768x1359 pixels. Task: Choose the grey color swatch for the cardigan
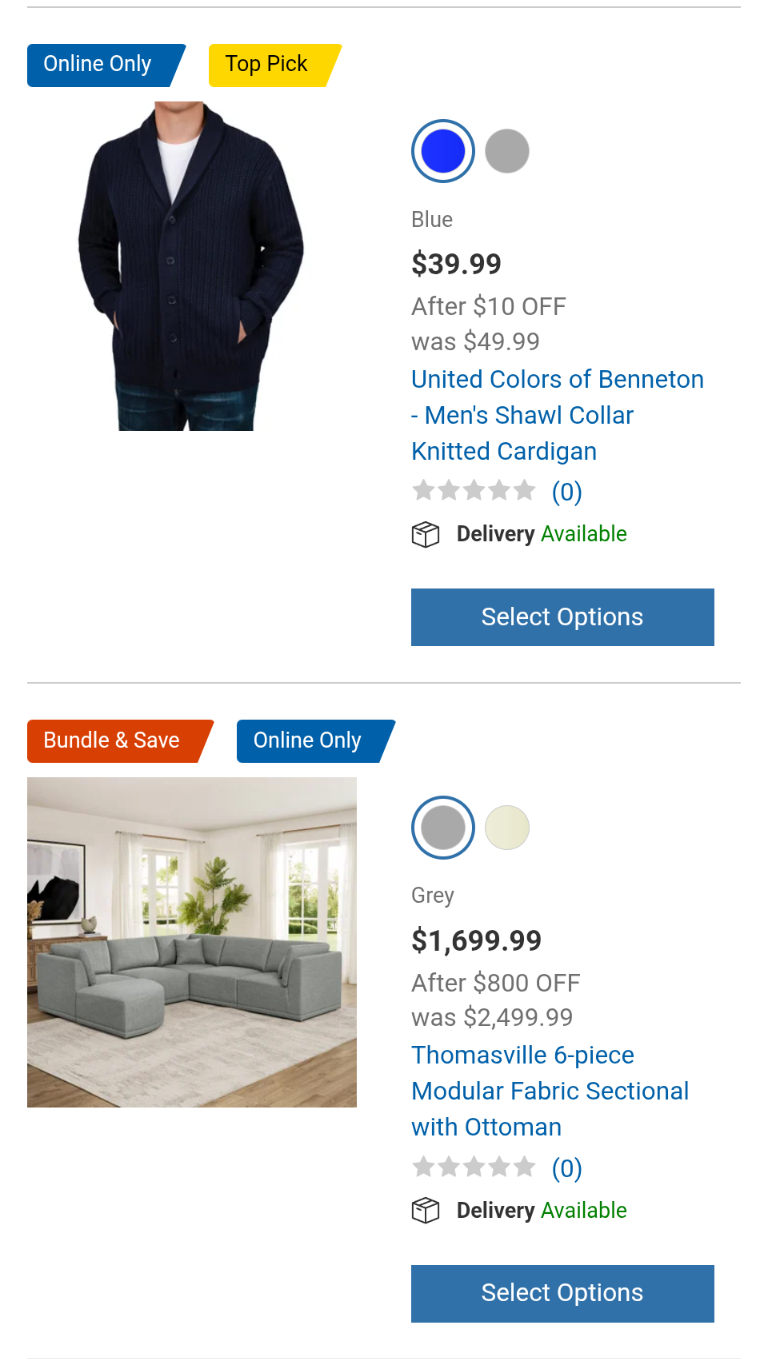pos(507,152)
